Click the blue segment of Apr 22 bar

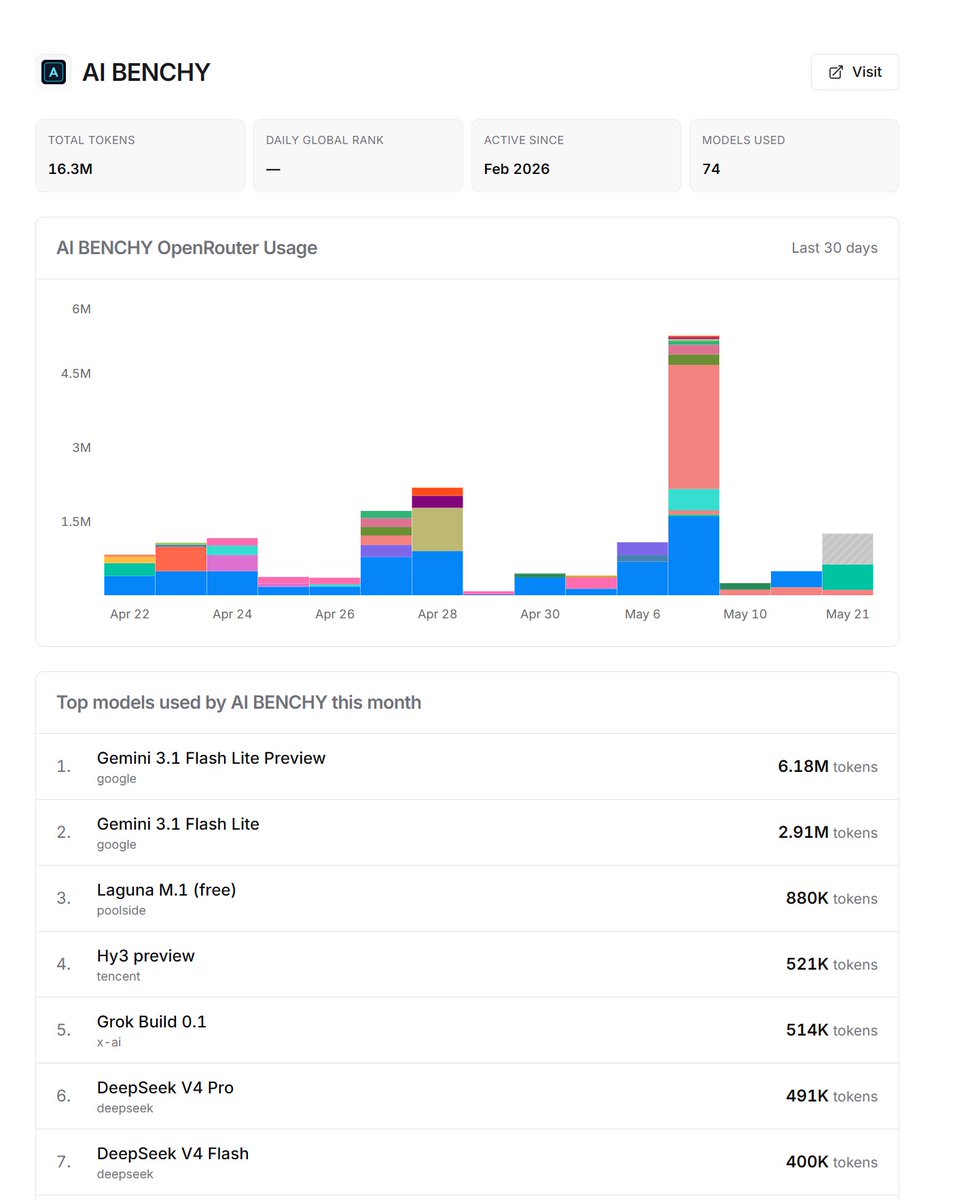[129, 585]
